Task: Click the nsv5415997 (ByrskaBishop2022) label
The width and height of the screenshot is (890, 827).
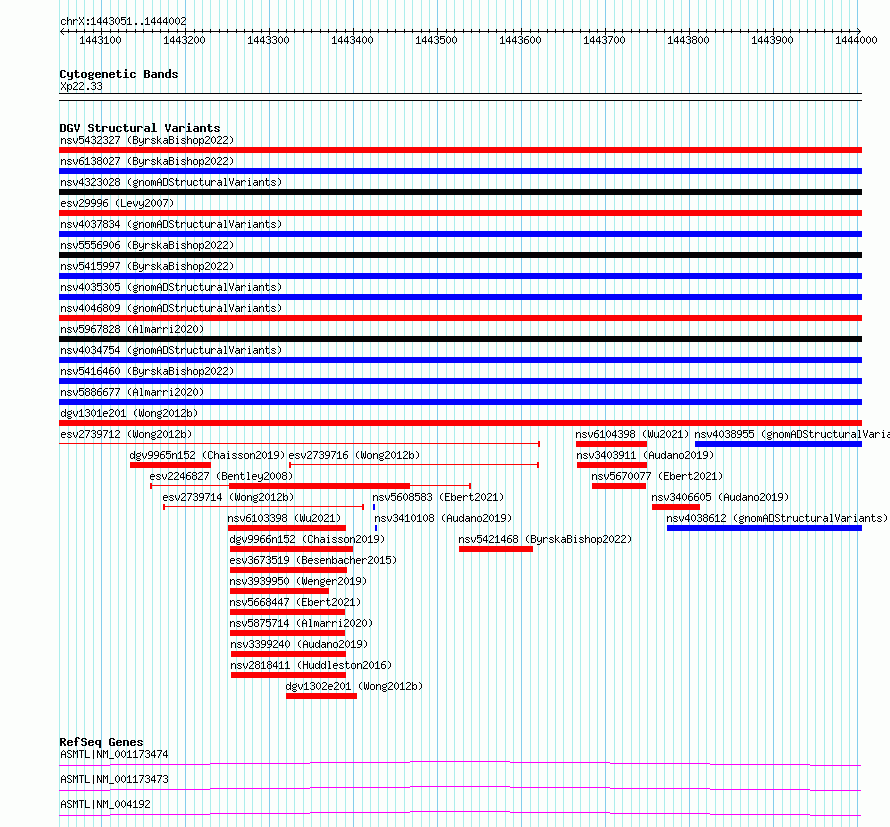Action: tap(147, 266)
